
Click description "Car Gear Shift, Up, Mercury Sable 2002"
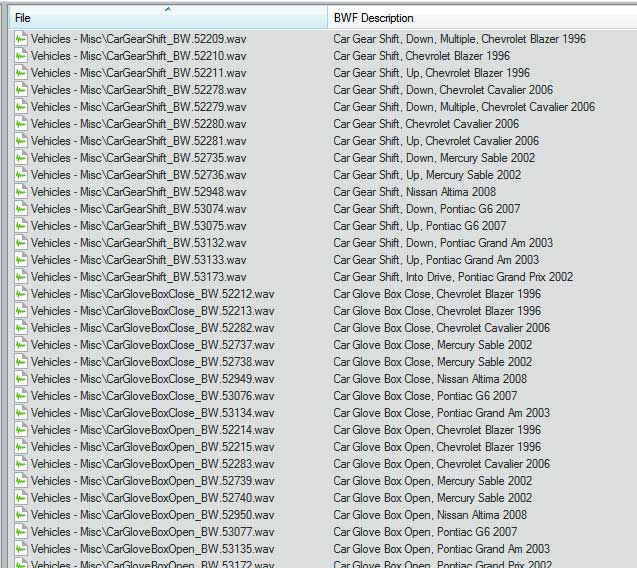[x=427, y=175]
